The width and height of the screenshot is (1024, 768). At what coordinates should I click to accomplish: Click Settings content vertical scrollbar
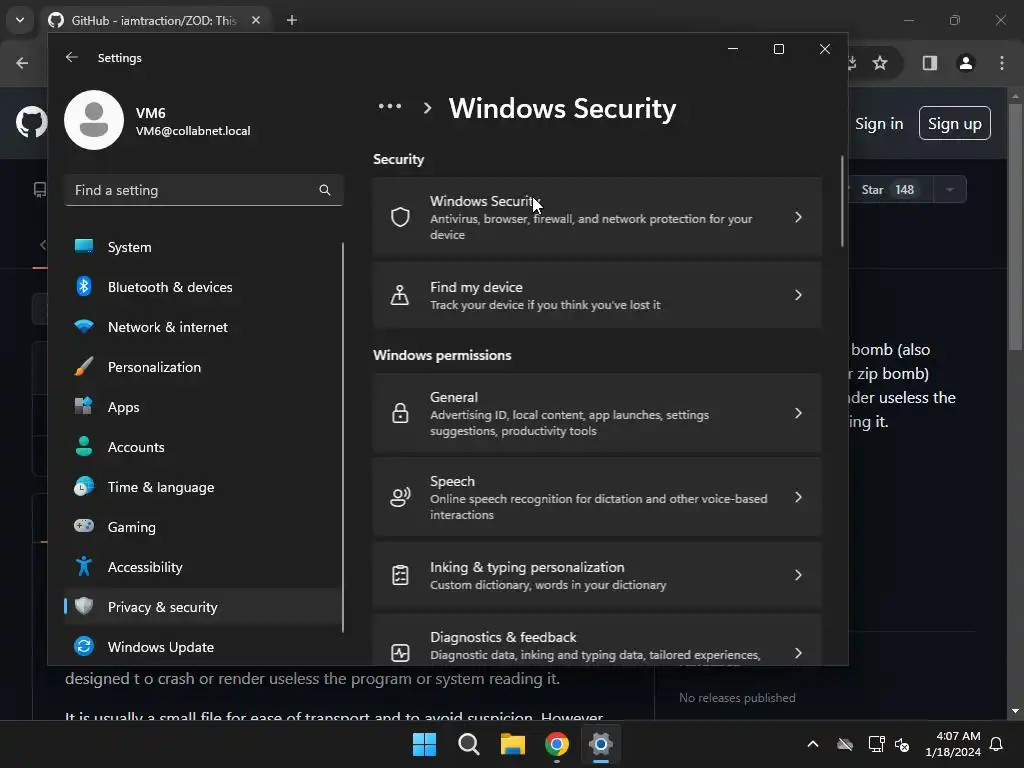pyautogui.click(x=842, y=201)
